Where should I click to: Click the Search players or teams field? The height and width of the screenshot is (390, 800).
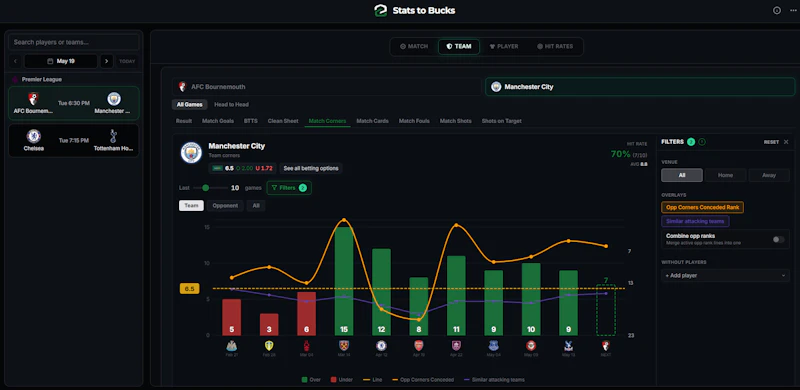[74, 42]
